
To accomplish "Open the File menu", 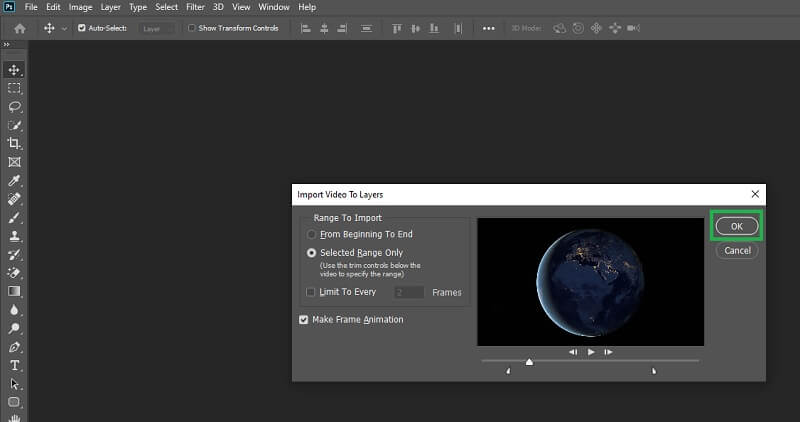I will (x=31, y=7).
